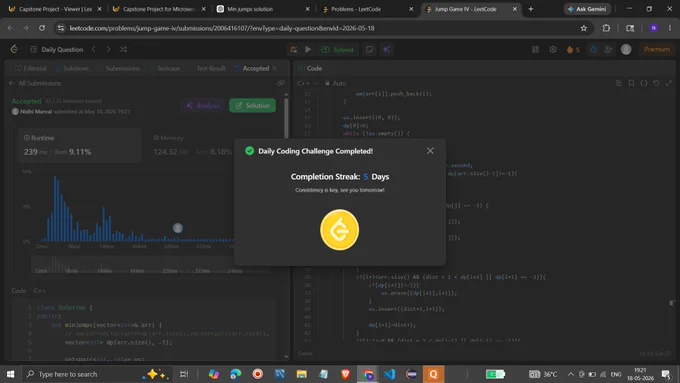Close the Daily Coding Challenge Completed dialog

coord(430,151)
